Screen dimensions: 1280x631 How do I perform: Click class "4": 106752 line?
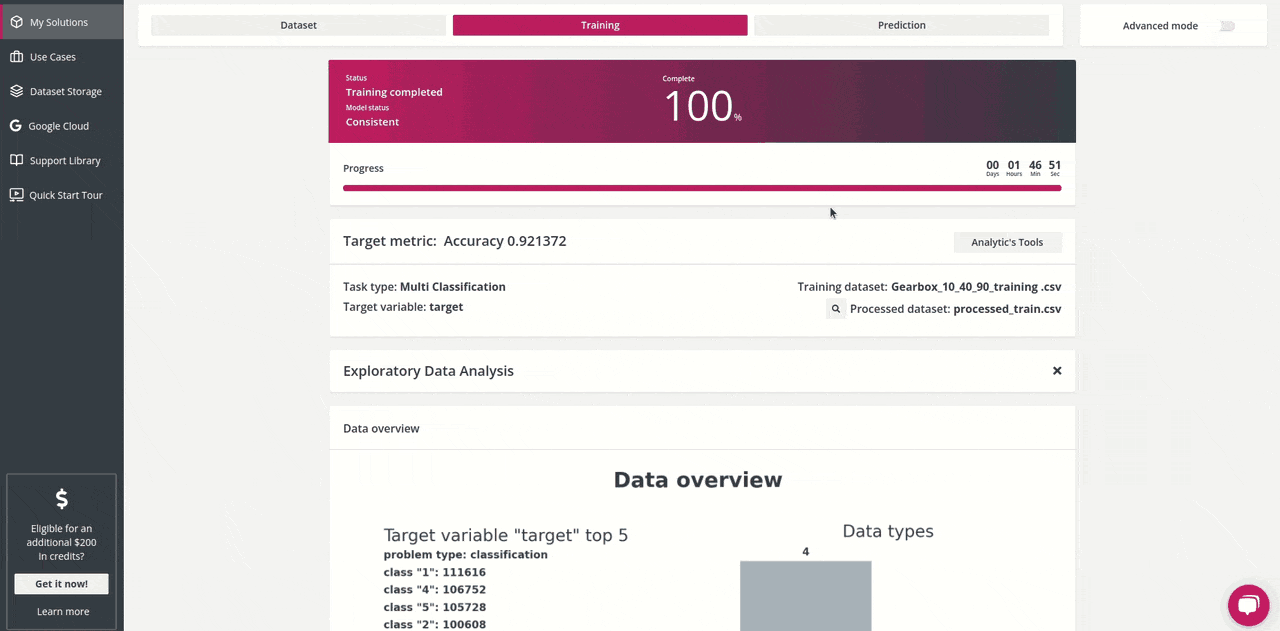tap(435, 590)
